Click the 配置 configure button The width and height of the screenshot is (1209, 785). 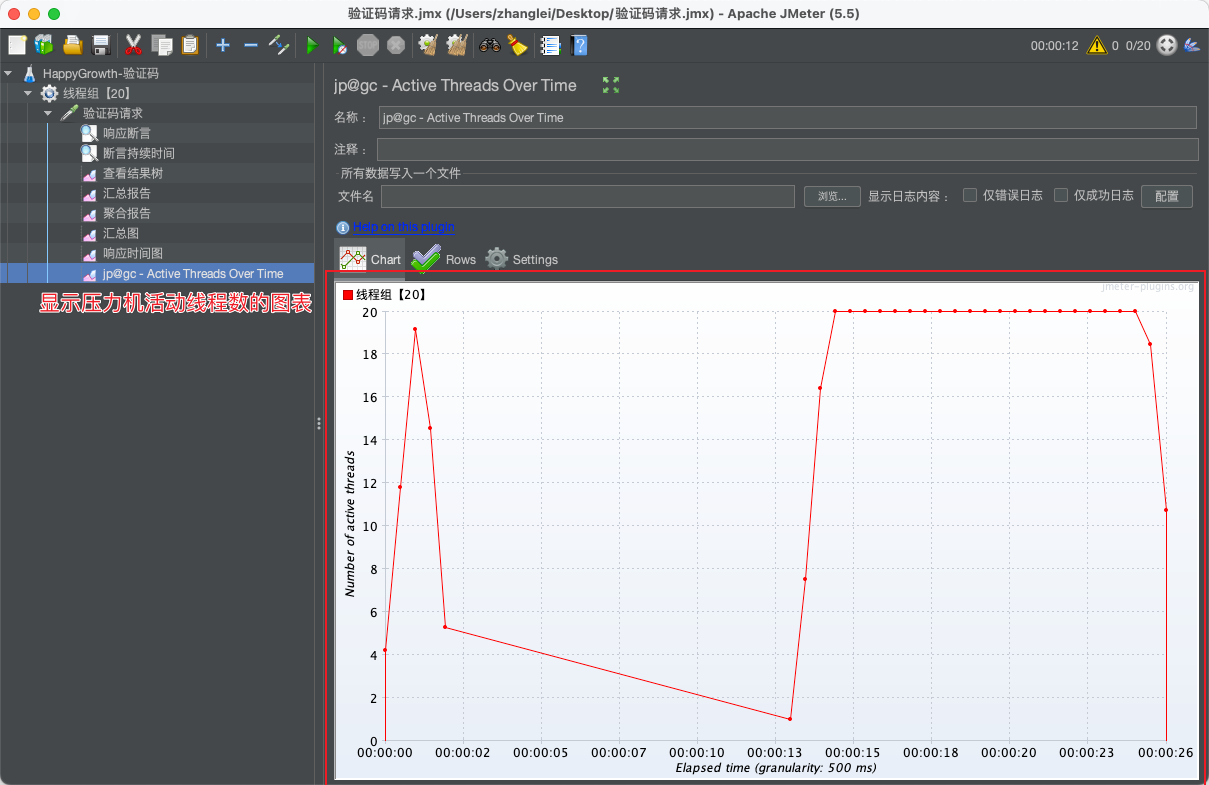coord(1167,196)
